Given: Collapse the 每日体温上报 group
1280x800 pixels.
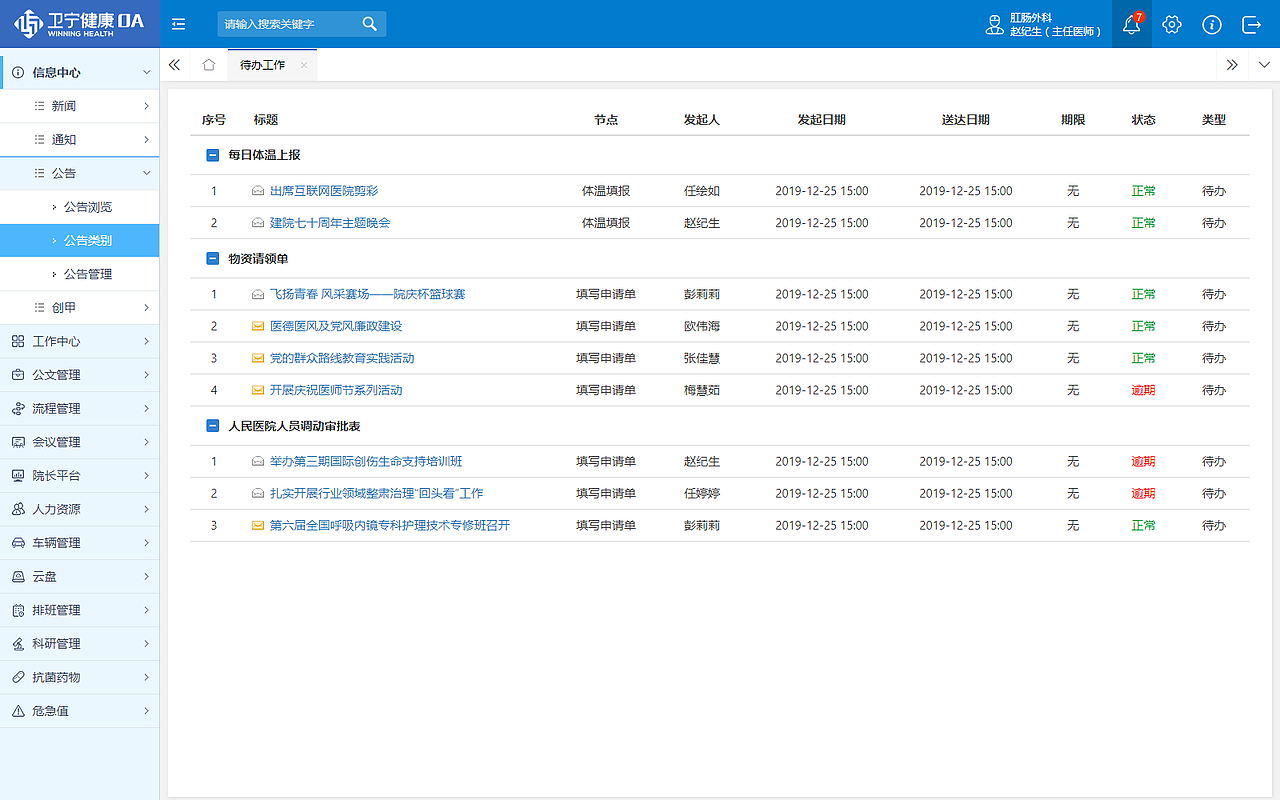Looking at the screenshot, I should coord(212,154).
